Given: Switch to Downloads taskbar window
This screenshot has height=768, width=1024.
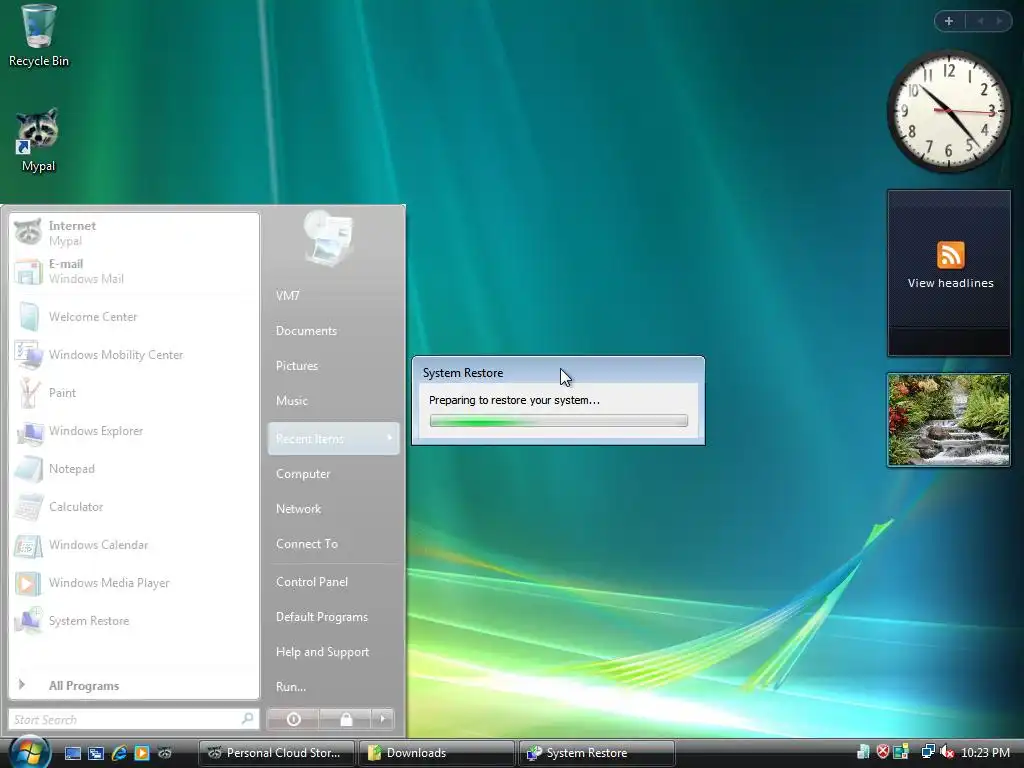Looking at the screenshot, I should click(x=437, y=753).
